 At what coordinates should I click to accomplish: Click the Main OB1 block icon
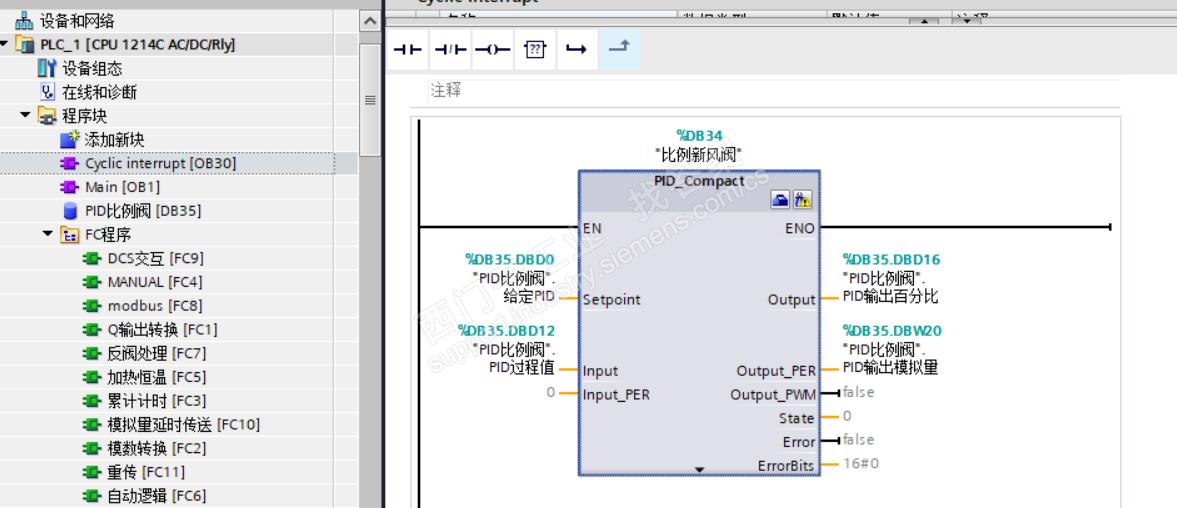[x=70, y=187]
